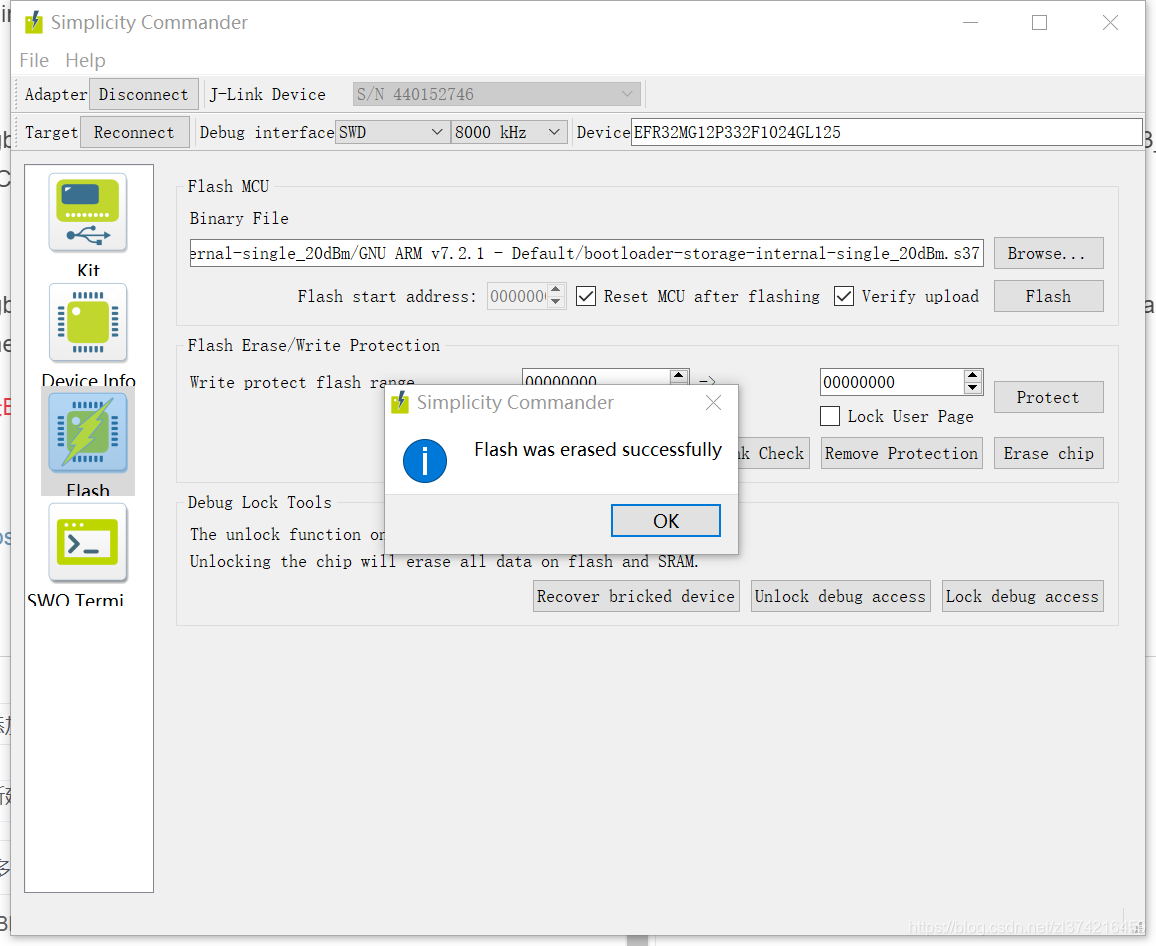Viewport: 1156px width, 946px height.
Task: Click the 'Flash was erased successfully' message
Action: (598, 450)
